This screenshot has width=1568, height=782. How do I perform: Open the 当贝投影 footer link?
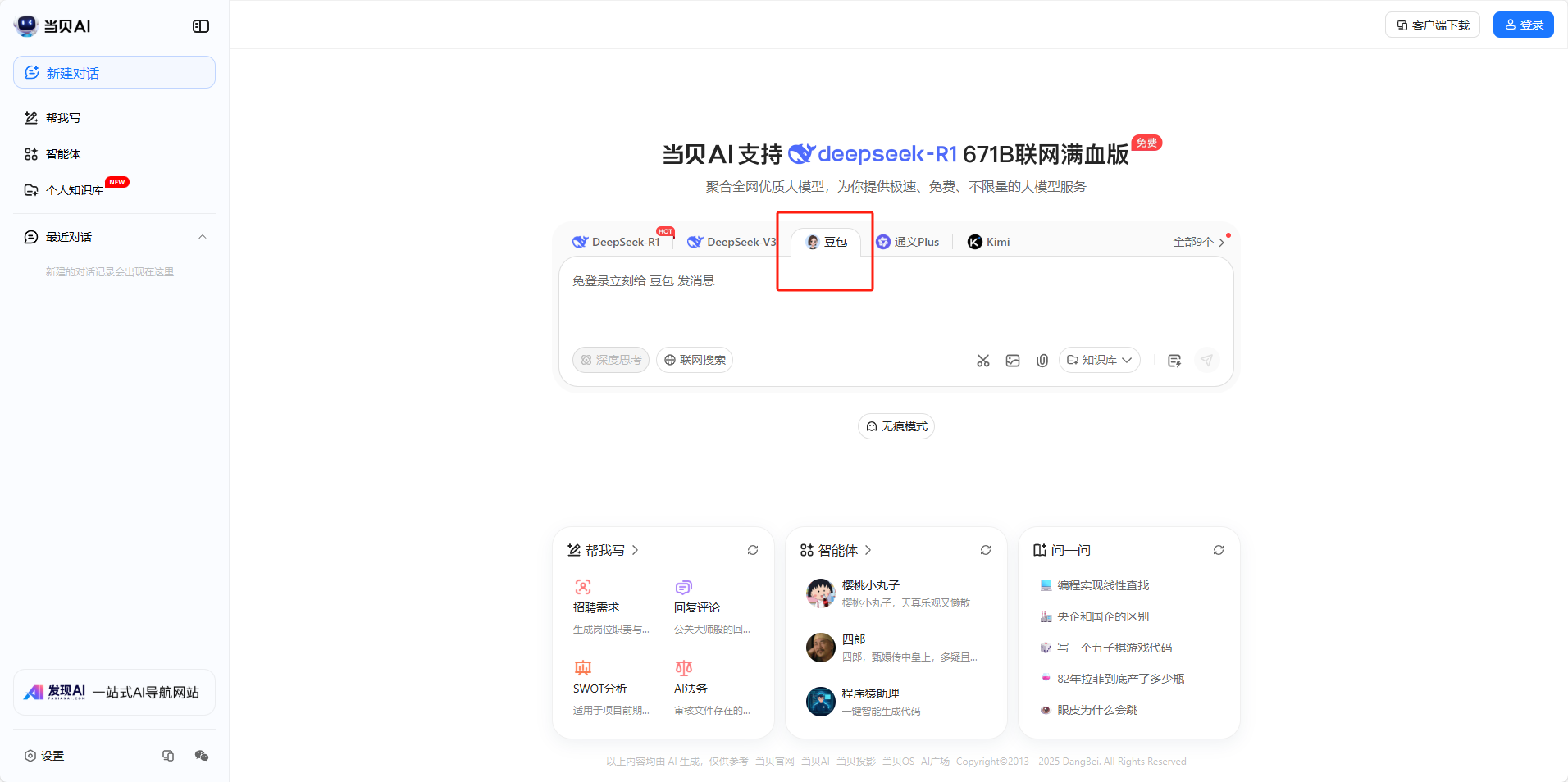click(x=855, y=762)
